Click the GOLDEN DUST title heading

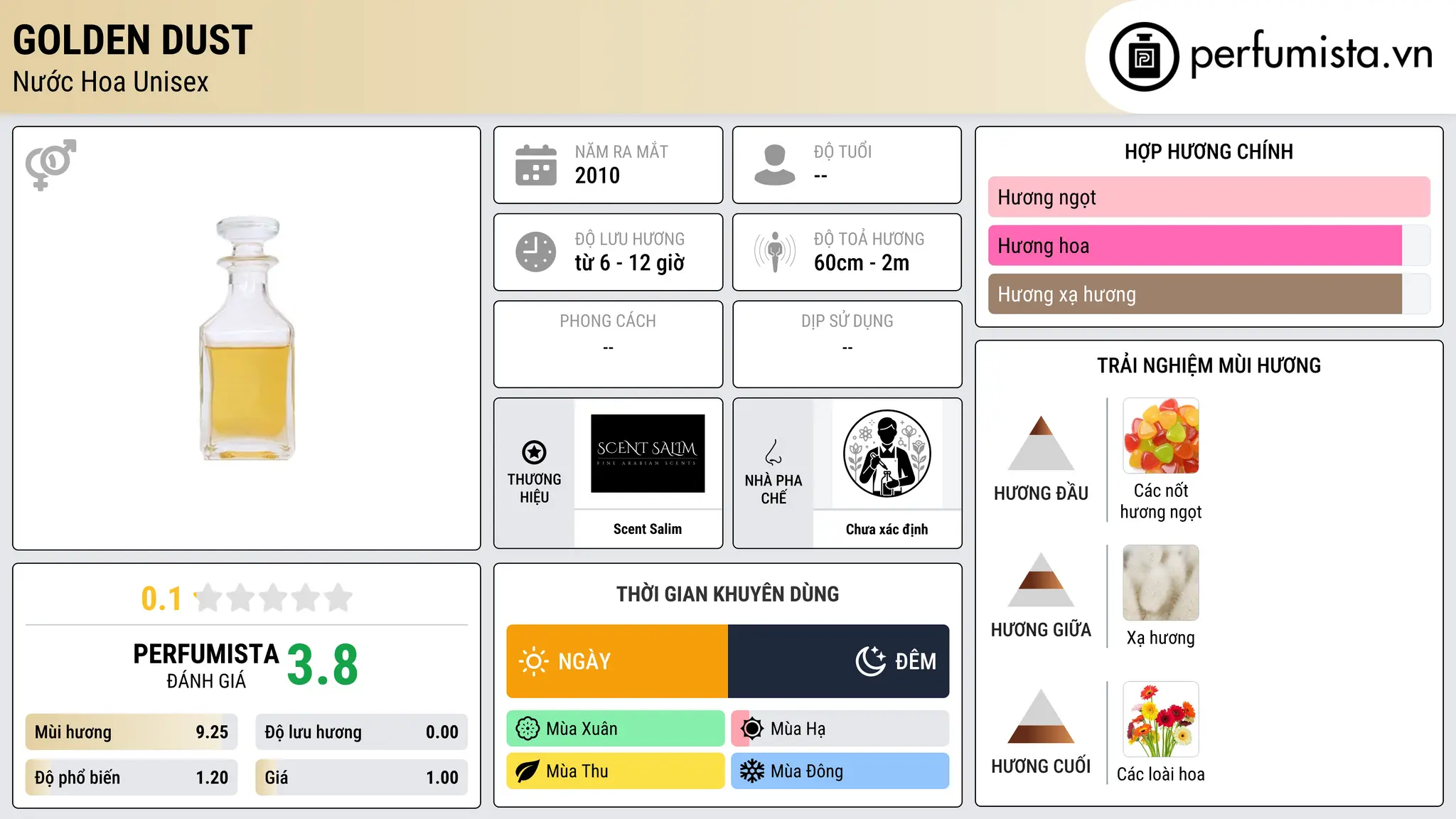tap(133, 40)
